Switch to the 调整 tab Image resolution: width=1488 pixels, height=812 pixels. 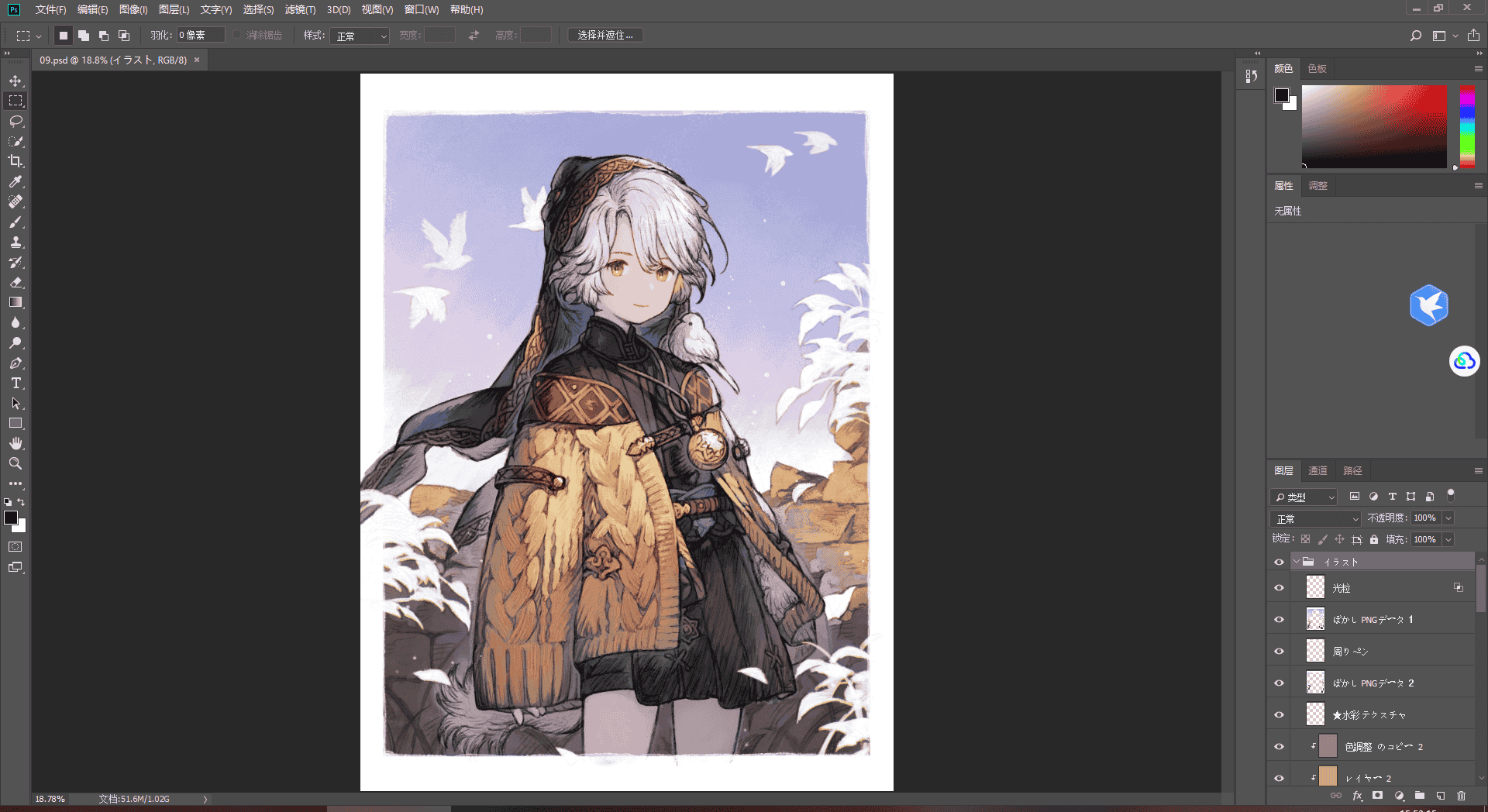tap(1317, 186)
